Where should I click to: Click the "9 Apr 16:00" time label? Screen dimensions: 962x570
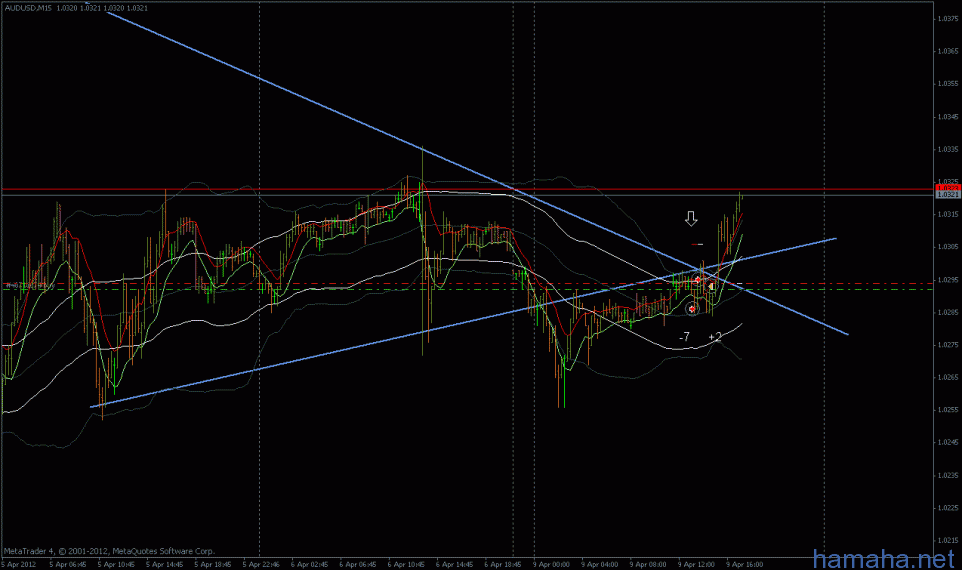pos(745,564)
